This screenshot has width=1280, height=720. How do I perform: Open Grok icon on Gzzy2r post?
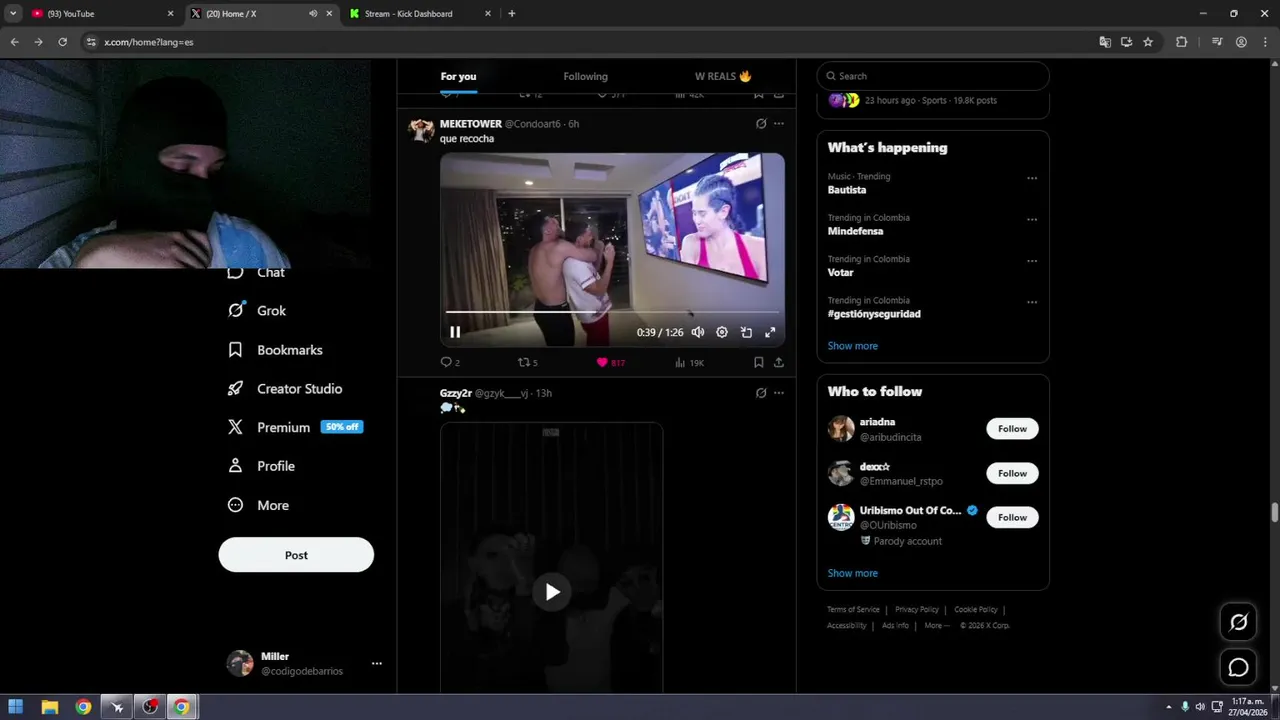pos(761,393)
